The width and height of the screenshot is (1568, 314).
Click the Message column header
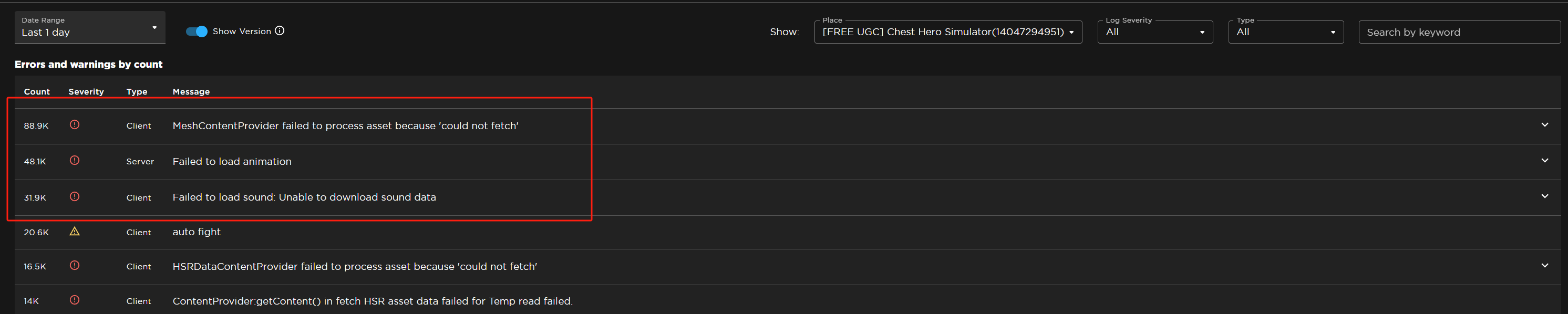tap(191, 91)
